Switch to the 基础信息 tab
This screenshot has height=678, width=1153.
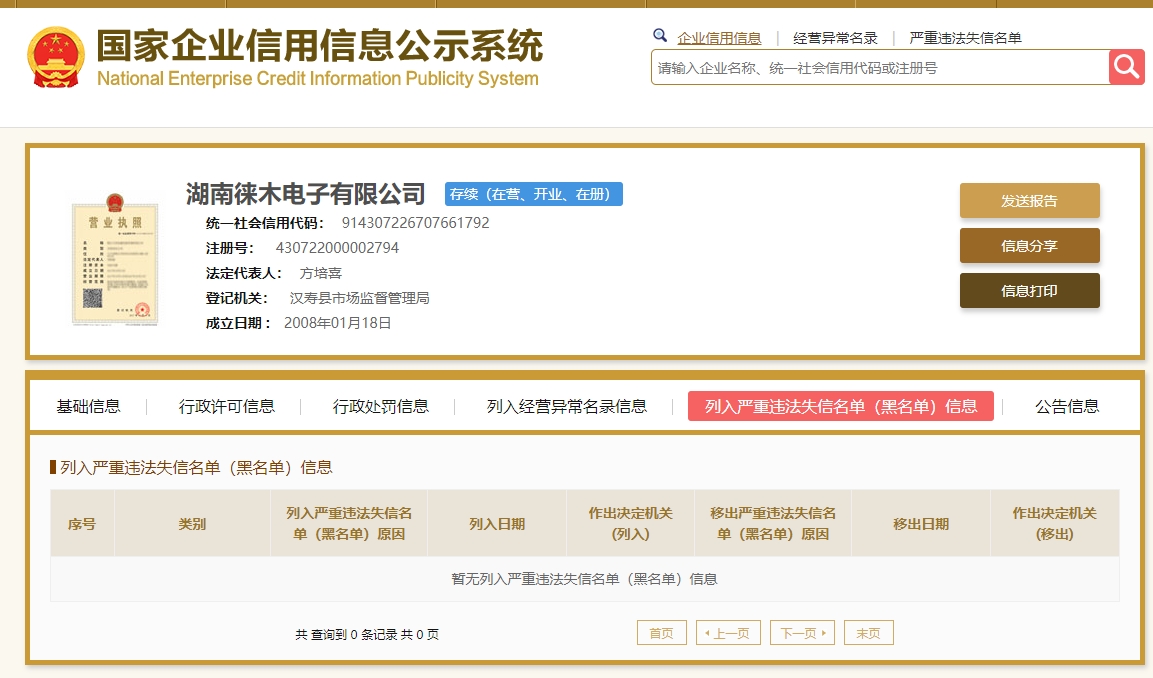[x=88, y=406]
